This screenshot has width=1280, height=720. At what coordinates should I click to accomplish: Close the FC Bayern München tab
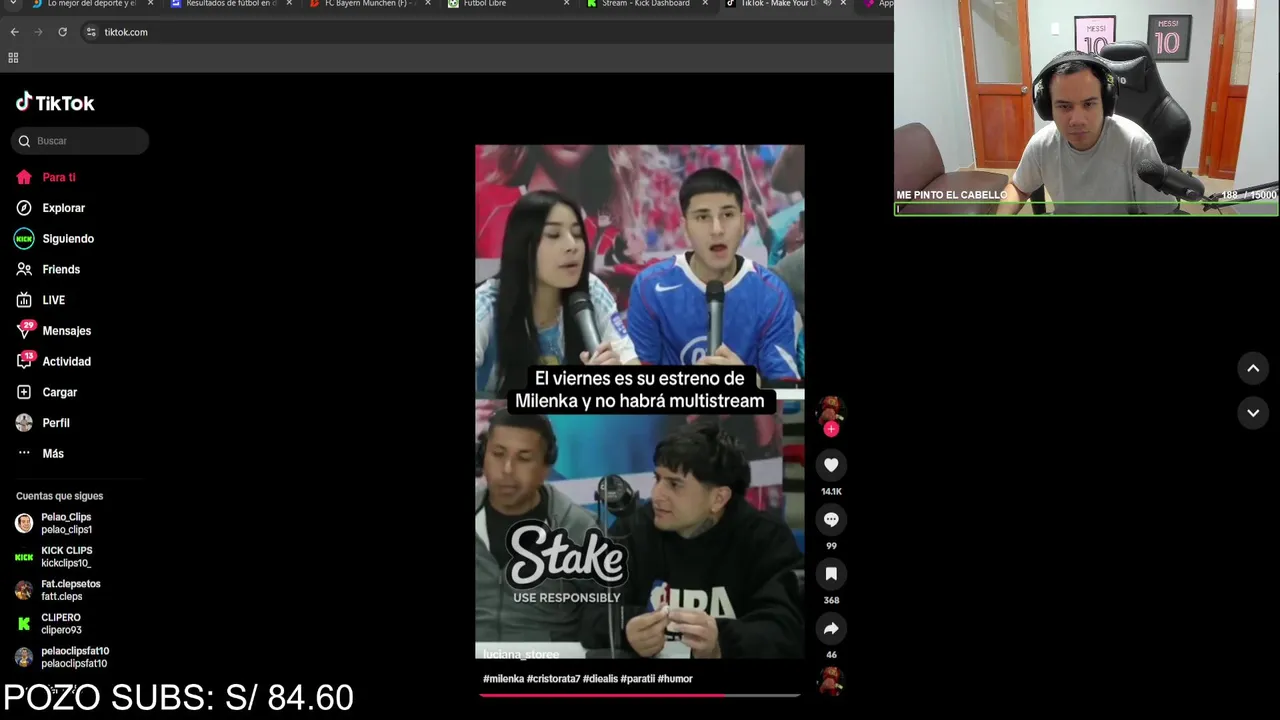point(428,3)
